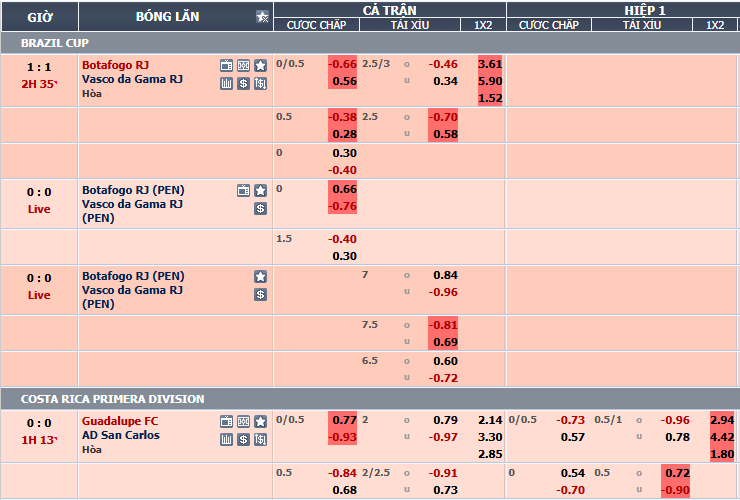Image resolution: width=740 pixels, height=500 pixels.
Task: Open pitch tracker icon for Botafogo RJ match
Action: coord(244,66)
